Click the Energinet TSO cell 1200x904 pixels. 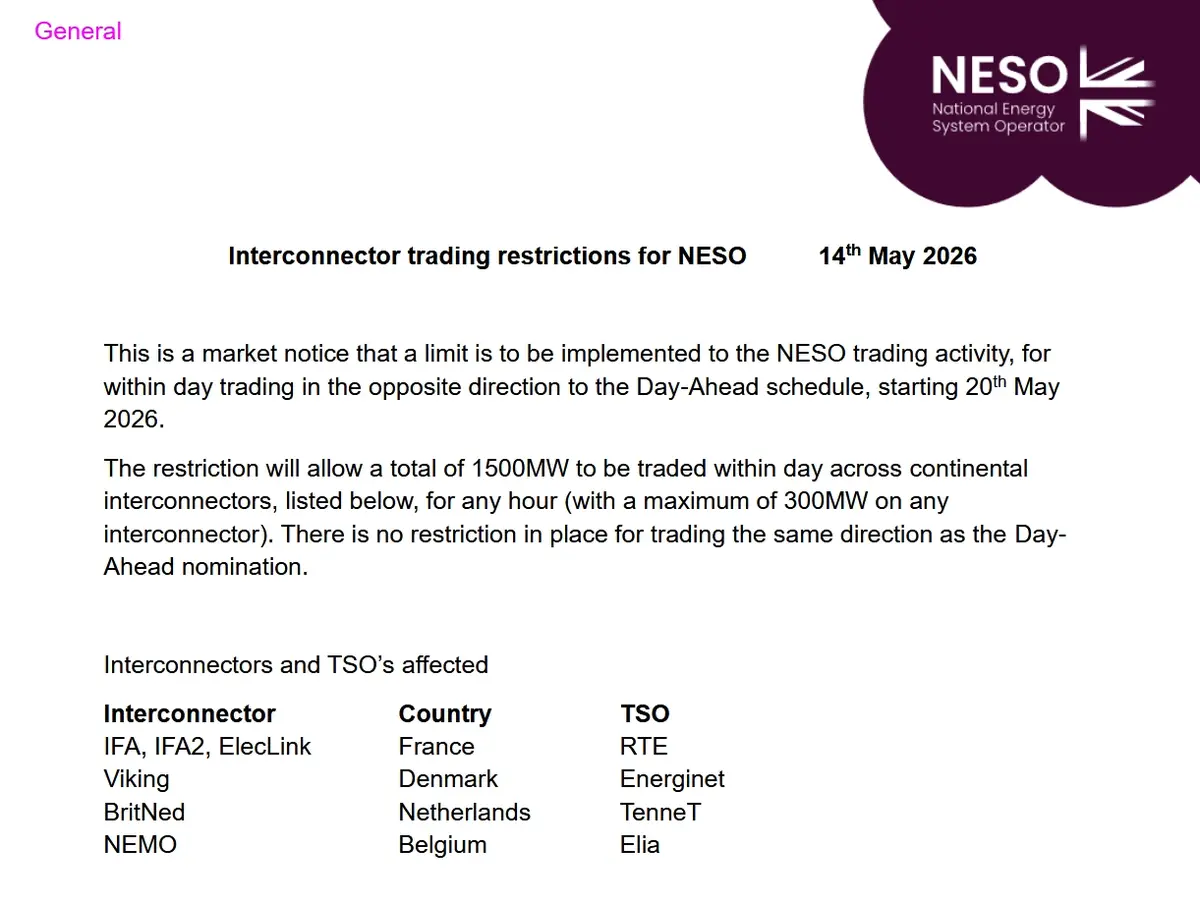point(672,779)
